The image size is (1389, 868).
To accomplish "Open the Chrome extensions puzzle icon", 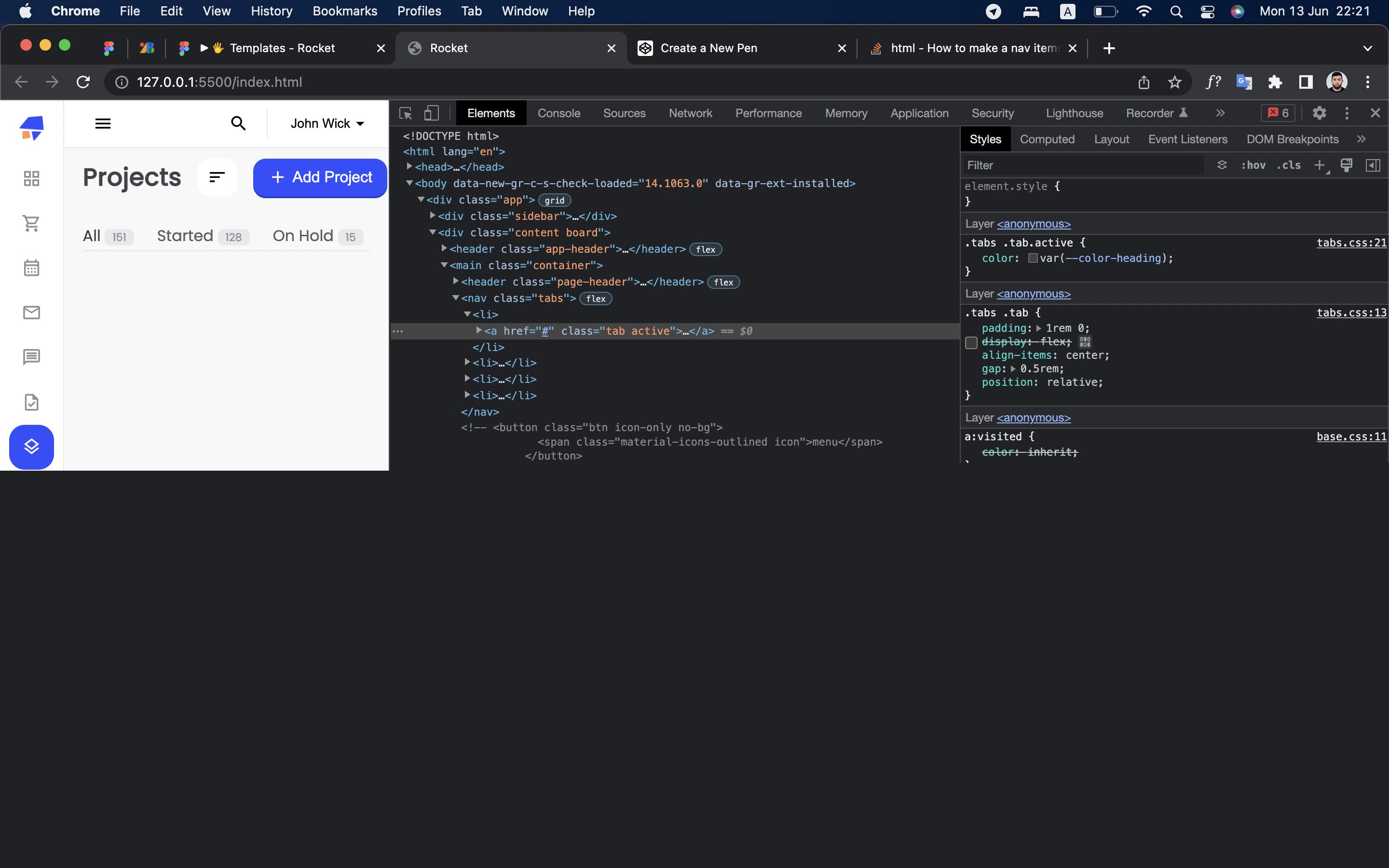I will pos(1275,82).
